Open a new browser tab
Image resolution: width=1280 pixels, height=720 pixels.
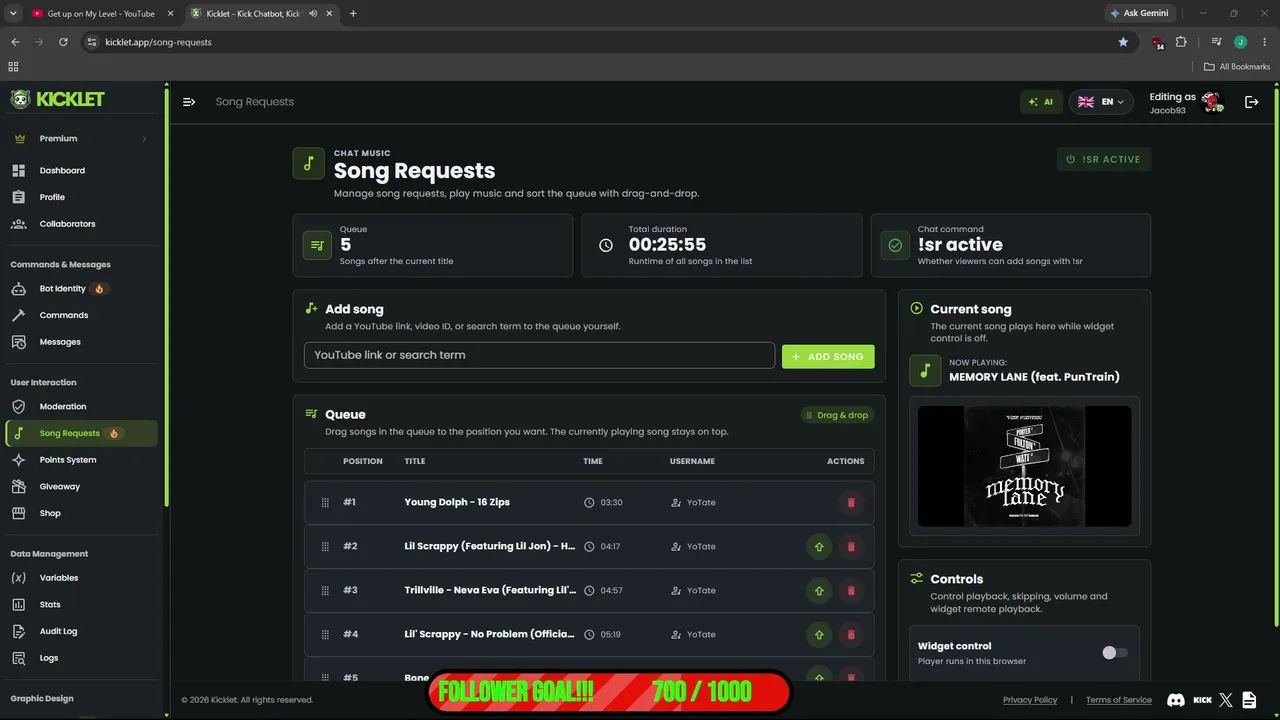(x=353, y=14)
